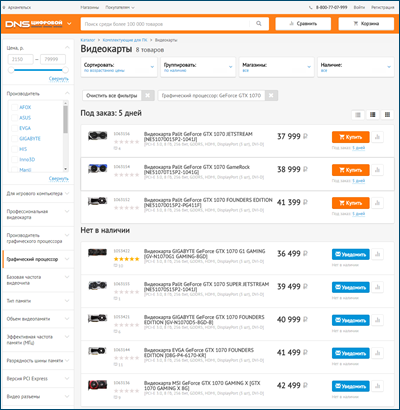This screenshot has width=400, height=410.
Task: Add GIGABYTE G1 GAMING to comparison
Action: point(377,254)
